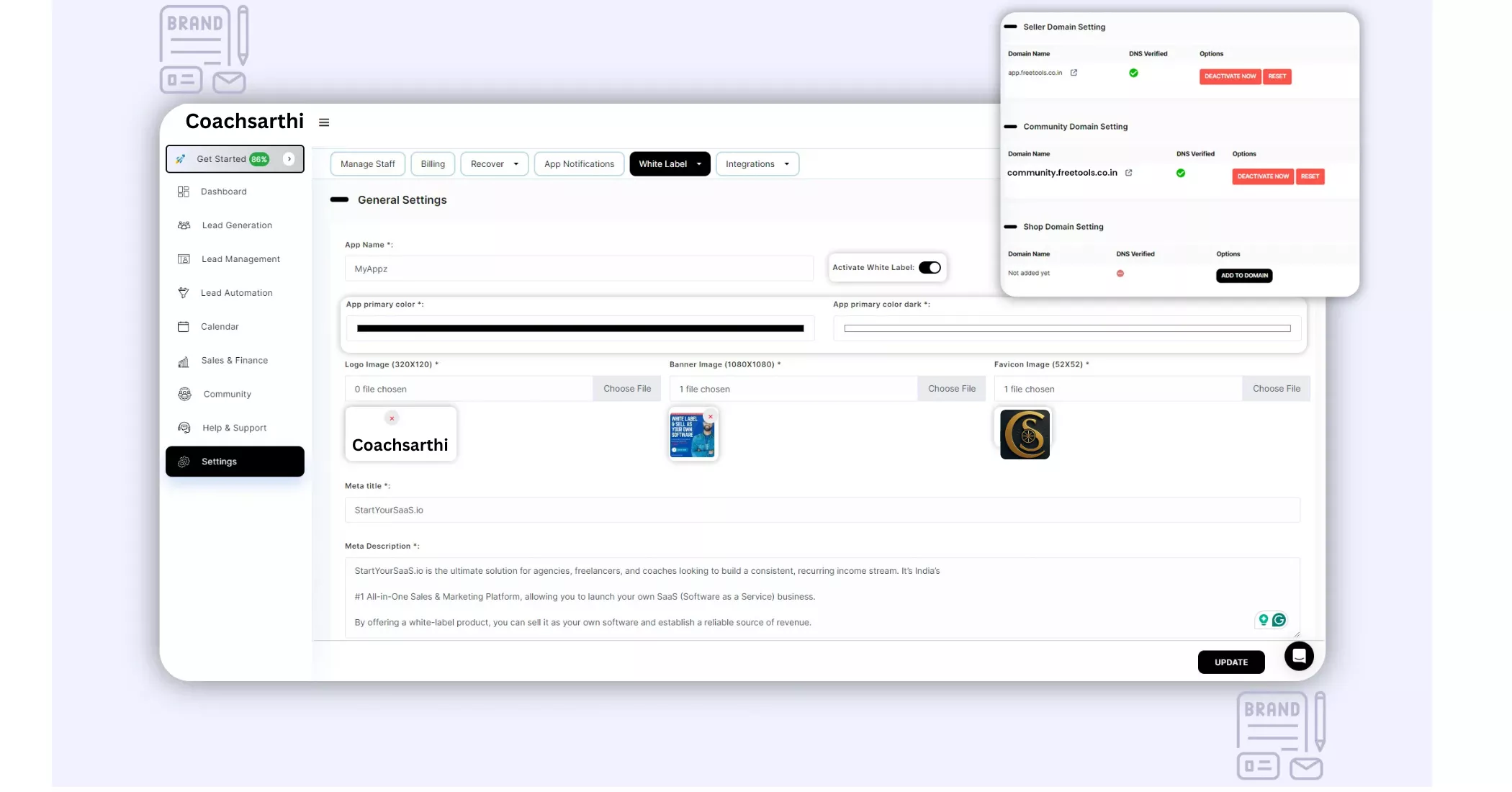The width and height of the screenshot is (1512, 792).
Task: Open the Integrations dropdown
Action: (x=757, y=164)
